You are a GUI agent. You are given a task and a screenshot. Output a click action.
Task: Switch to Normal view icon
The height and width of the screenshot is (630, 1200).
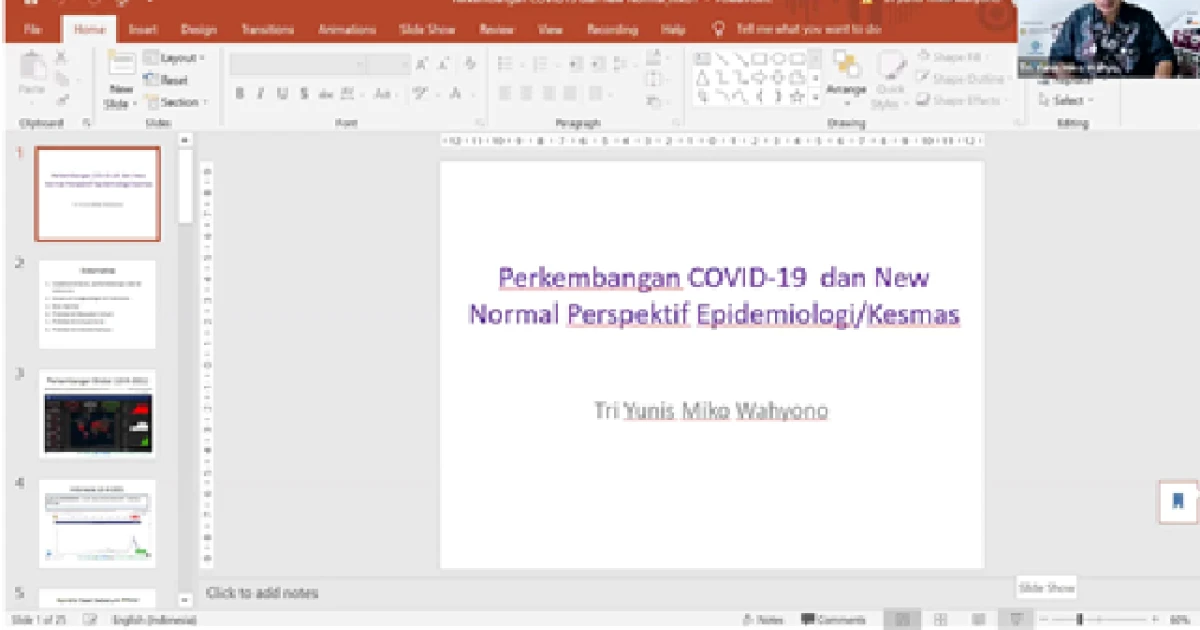(902, 620)
